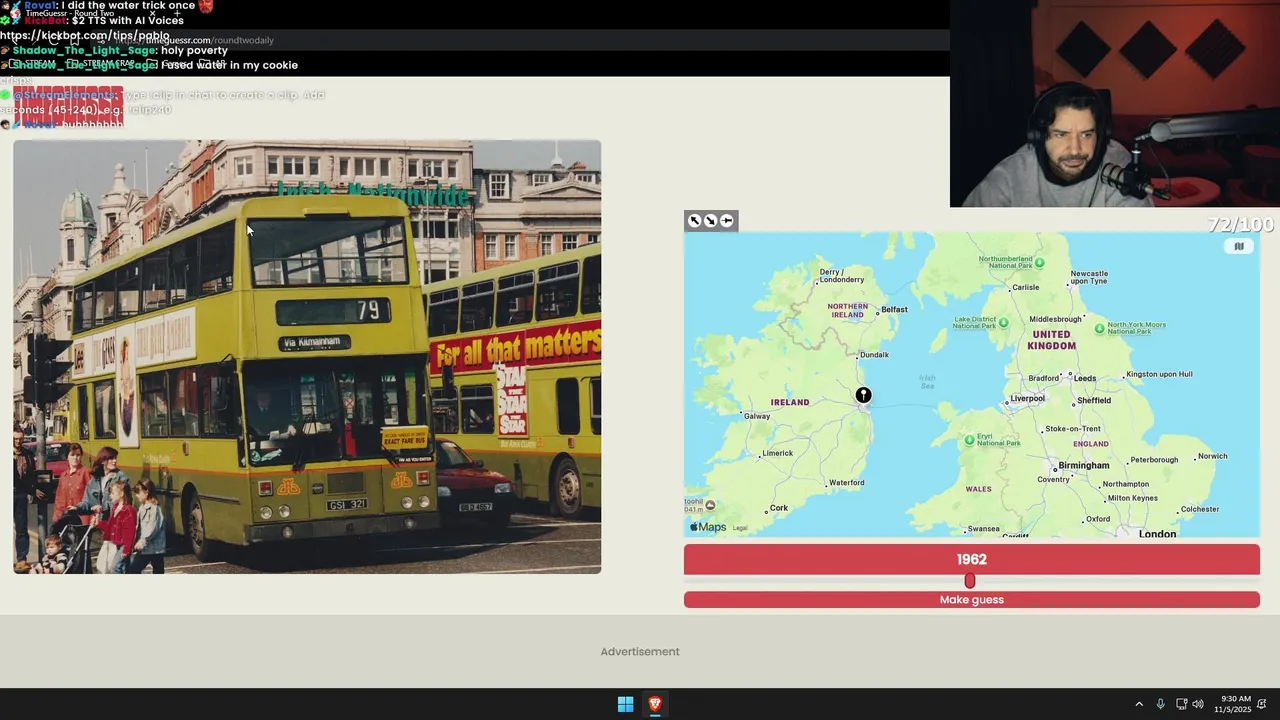The image size is (1280, 720).
Task: Click the Liverpool label on the map
Action: [1027, 398]
